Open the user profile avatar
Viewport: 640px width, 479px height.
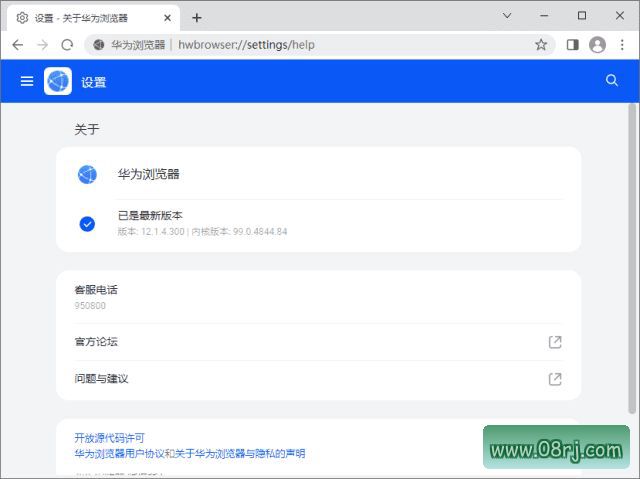tap(597, 44)
